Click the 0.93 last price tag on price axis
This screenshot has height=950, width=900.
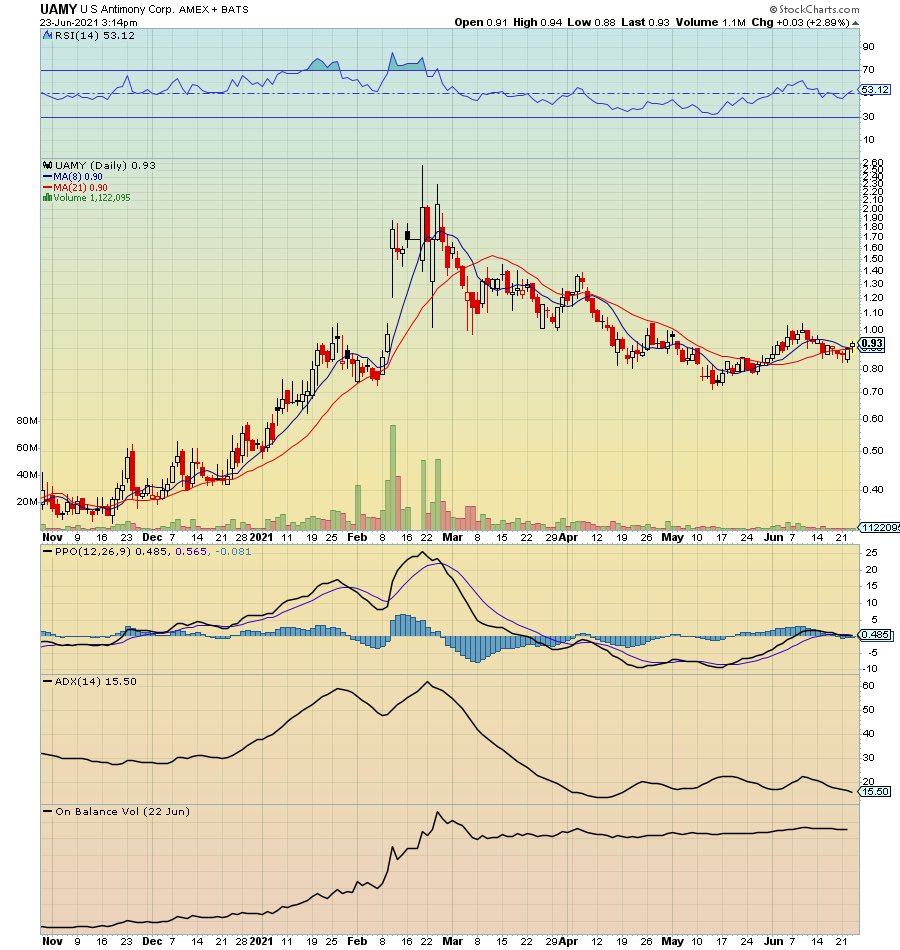(872, 344)
